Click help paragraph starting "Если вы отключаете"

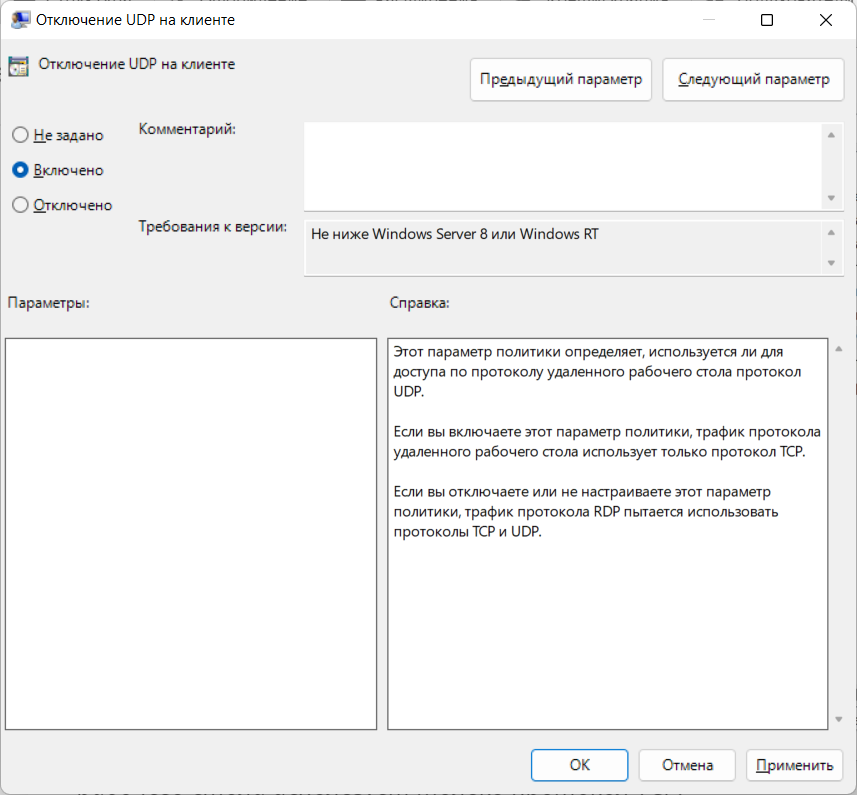point(586,511)
